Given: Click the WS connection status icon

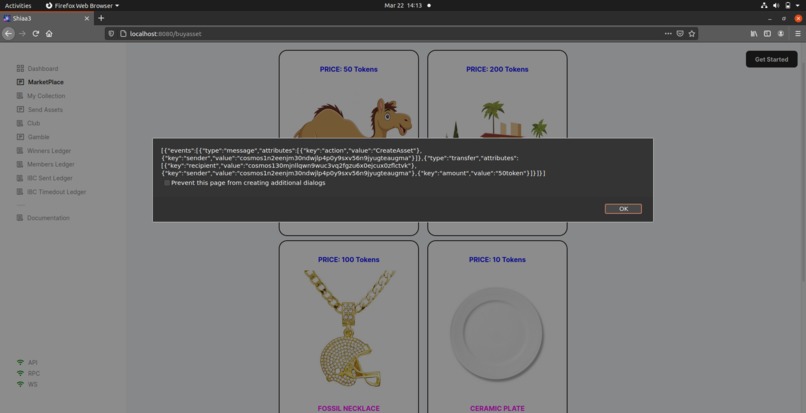Looking at the screenshot, I should (20, 384).
